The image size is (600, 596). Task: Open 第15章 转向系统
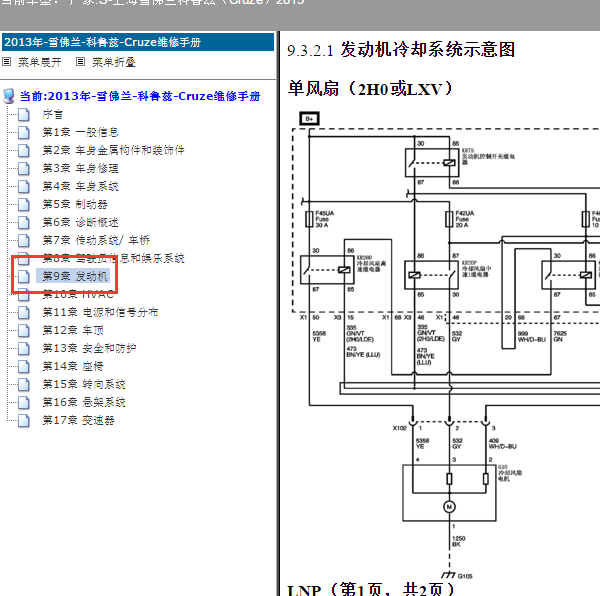click(x=84, y=384)
